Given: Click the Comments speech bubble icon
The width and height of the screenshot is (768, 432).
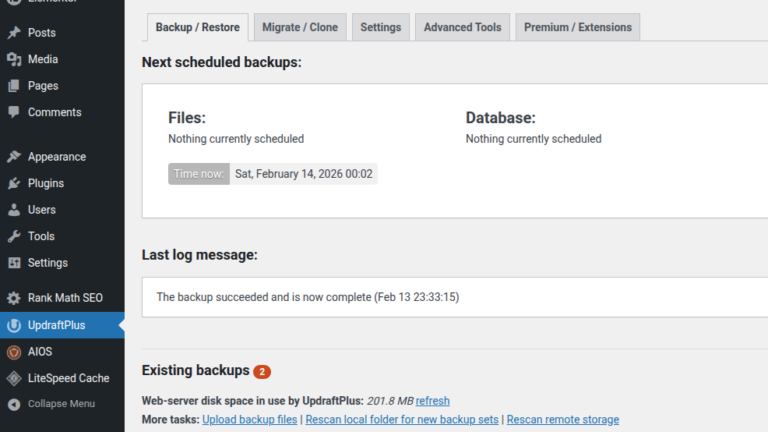Looking at the screenshot, I should point(14,112).
